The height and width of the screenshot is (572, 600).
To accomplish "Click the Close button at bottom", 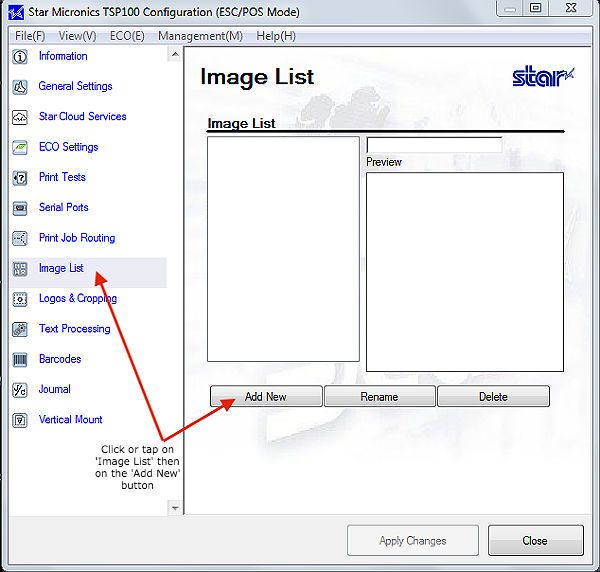I will (x=536, y=541).
